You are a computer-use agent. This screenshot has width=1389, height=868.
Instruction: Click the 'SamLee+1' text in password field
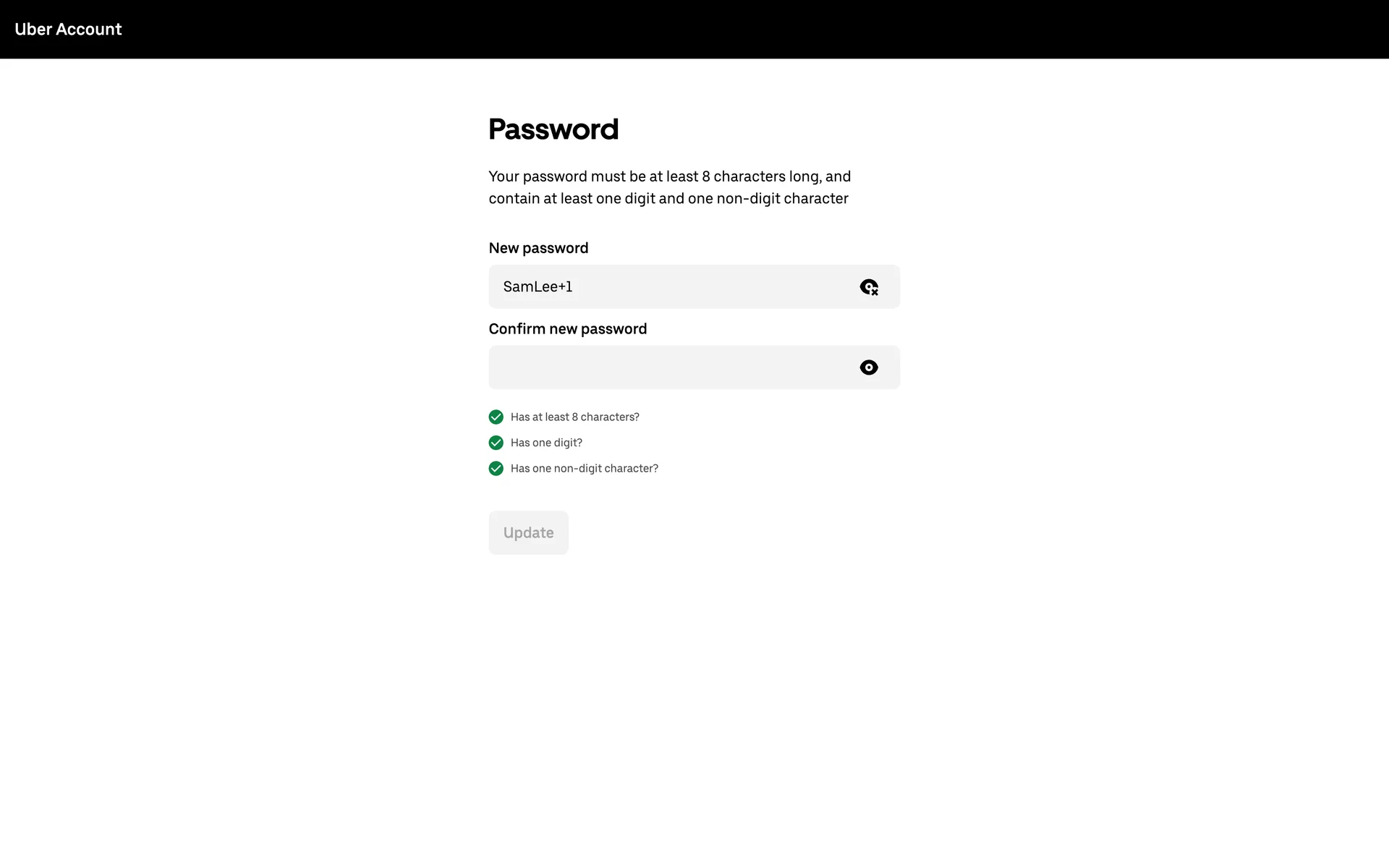tap(538, 286)
